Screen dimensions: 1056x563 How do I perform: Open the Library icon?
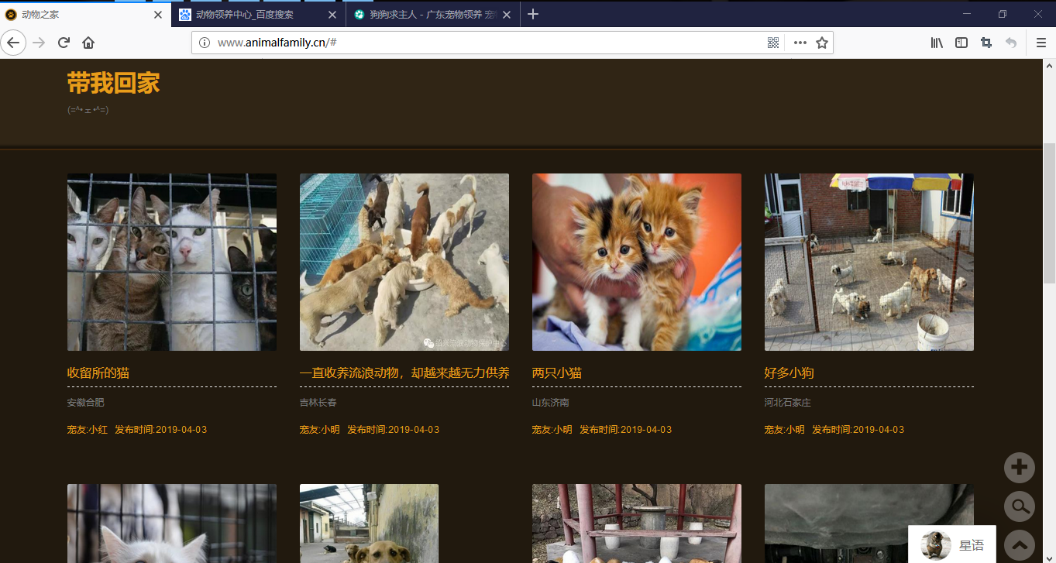click(x=937, y=42)
